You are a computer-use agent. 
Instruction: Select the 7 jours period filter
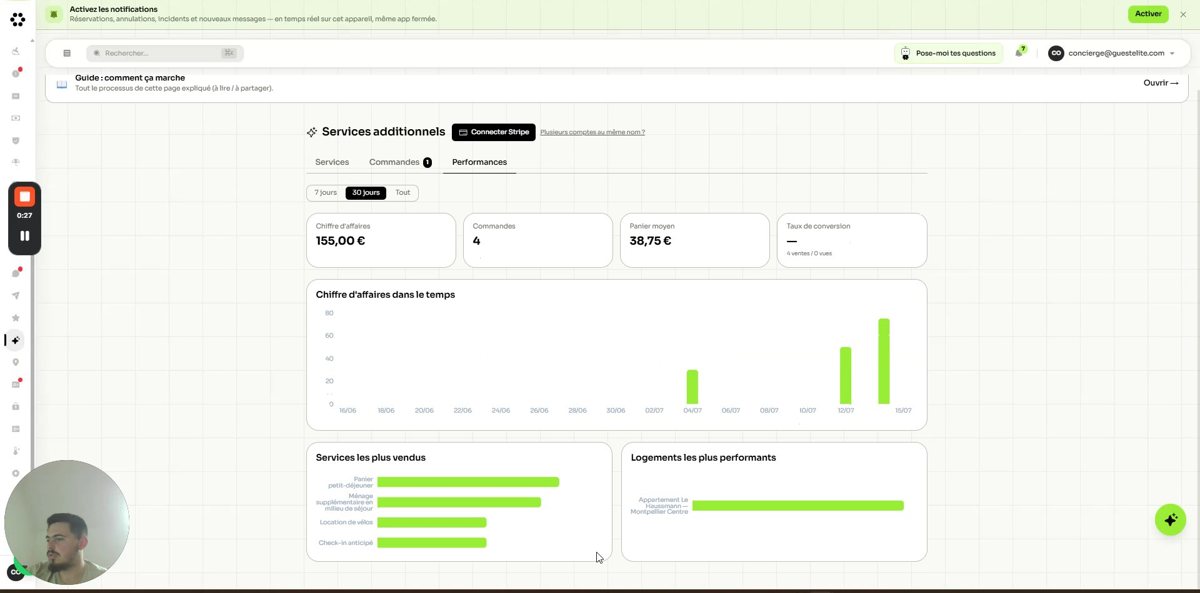coord(326,193)
